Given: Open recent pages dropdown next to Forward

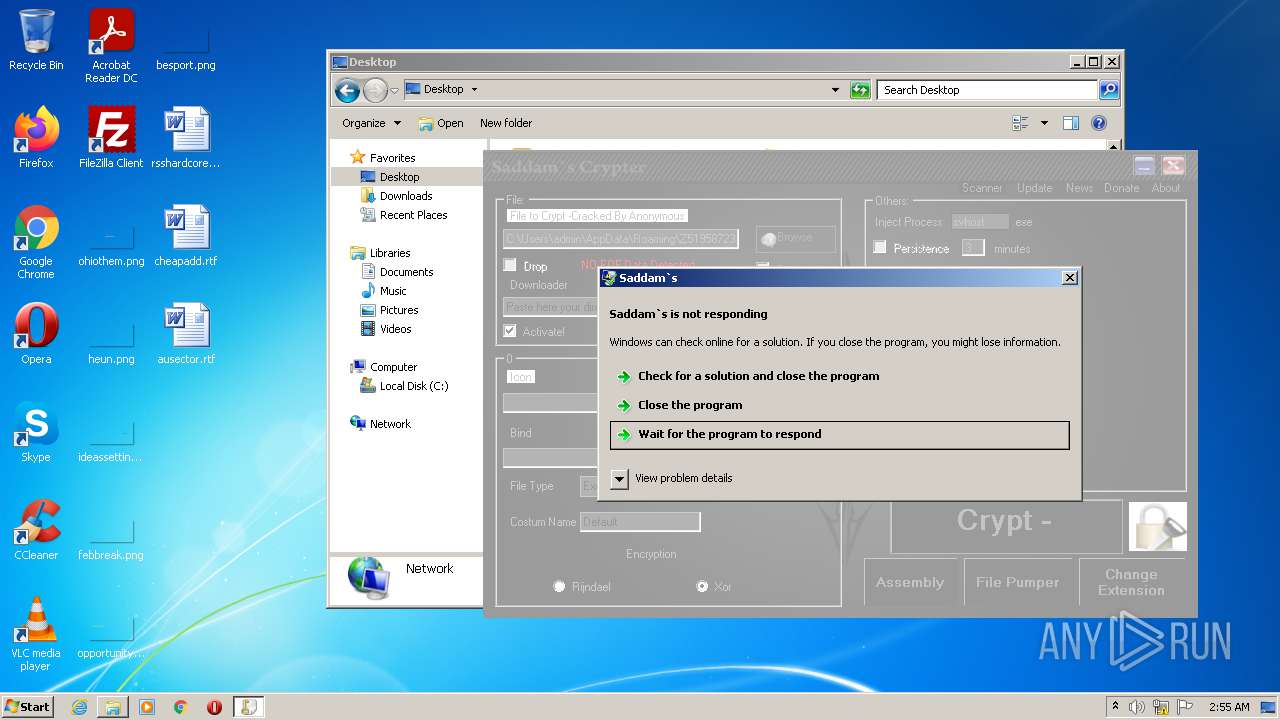Looking at the screenshot, I should (394, 90).
